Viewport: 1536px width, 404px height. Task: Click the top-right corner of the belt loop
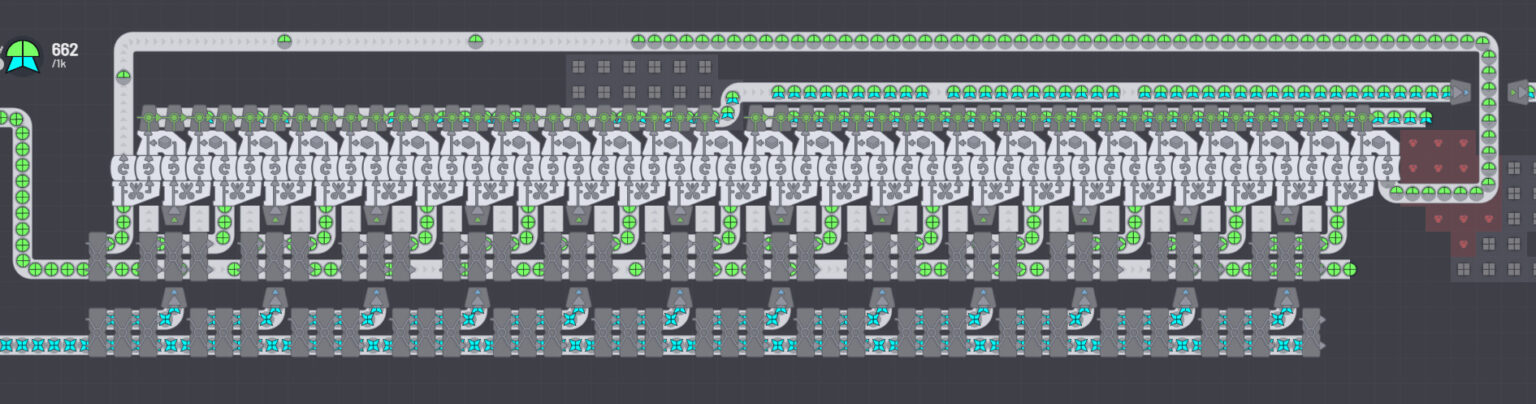[1486, 44]
